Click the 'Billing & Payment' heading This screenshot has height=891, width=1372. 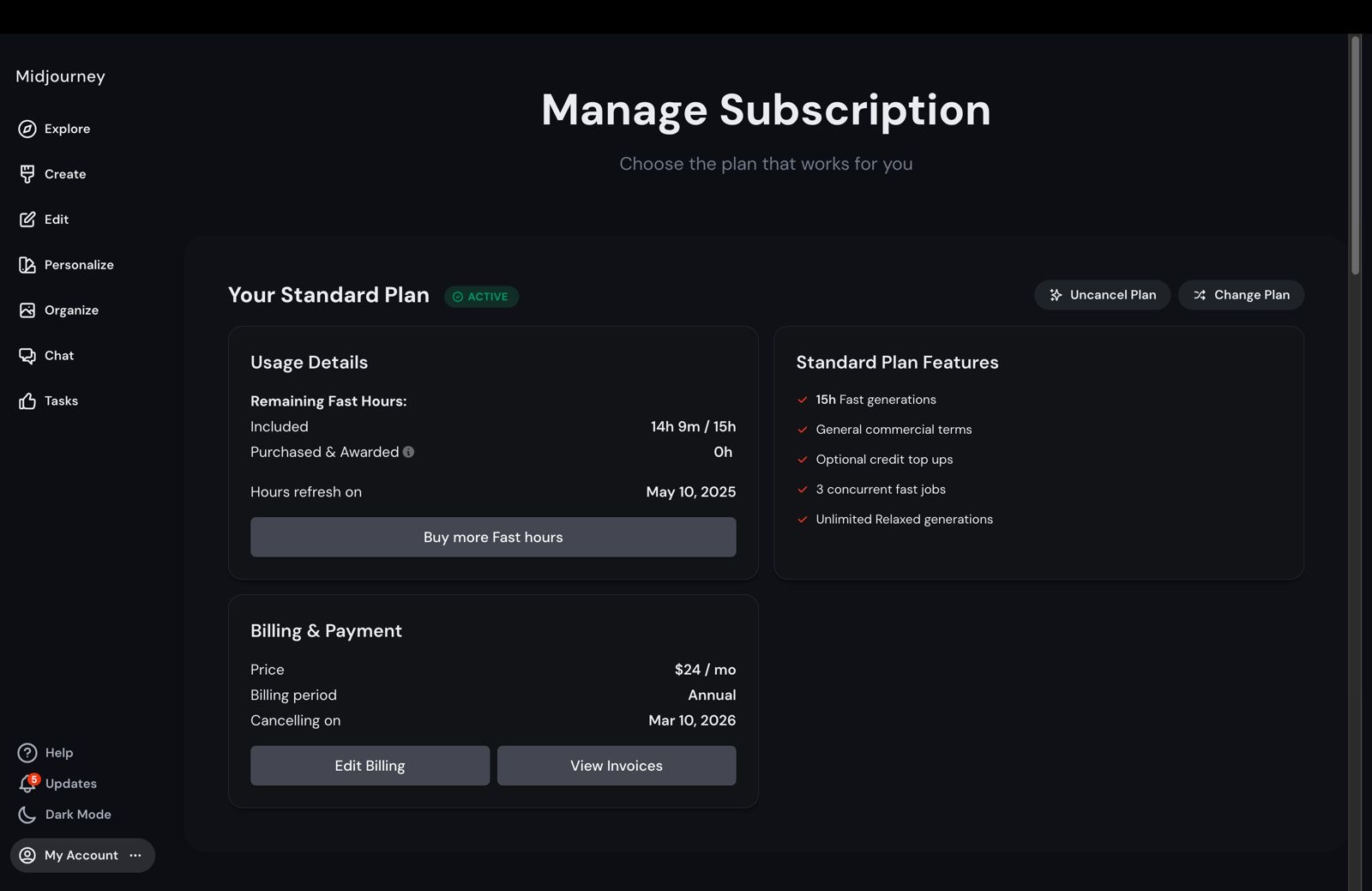(326, 631)
